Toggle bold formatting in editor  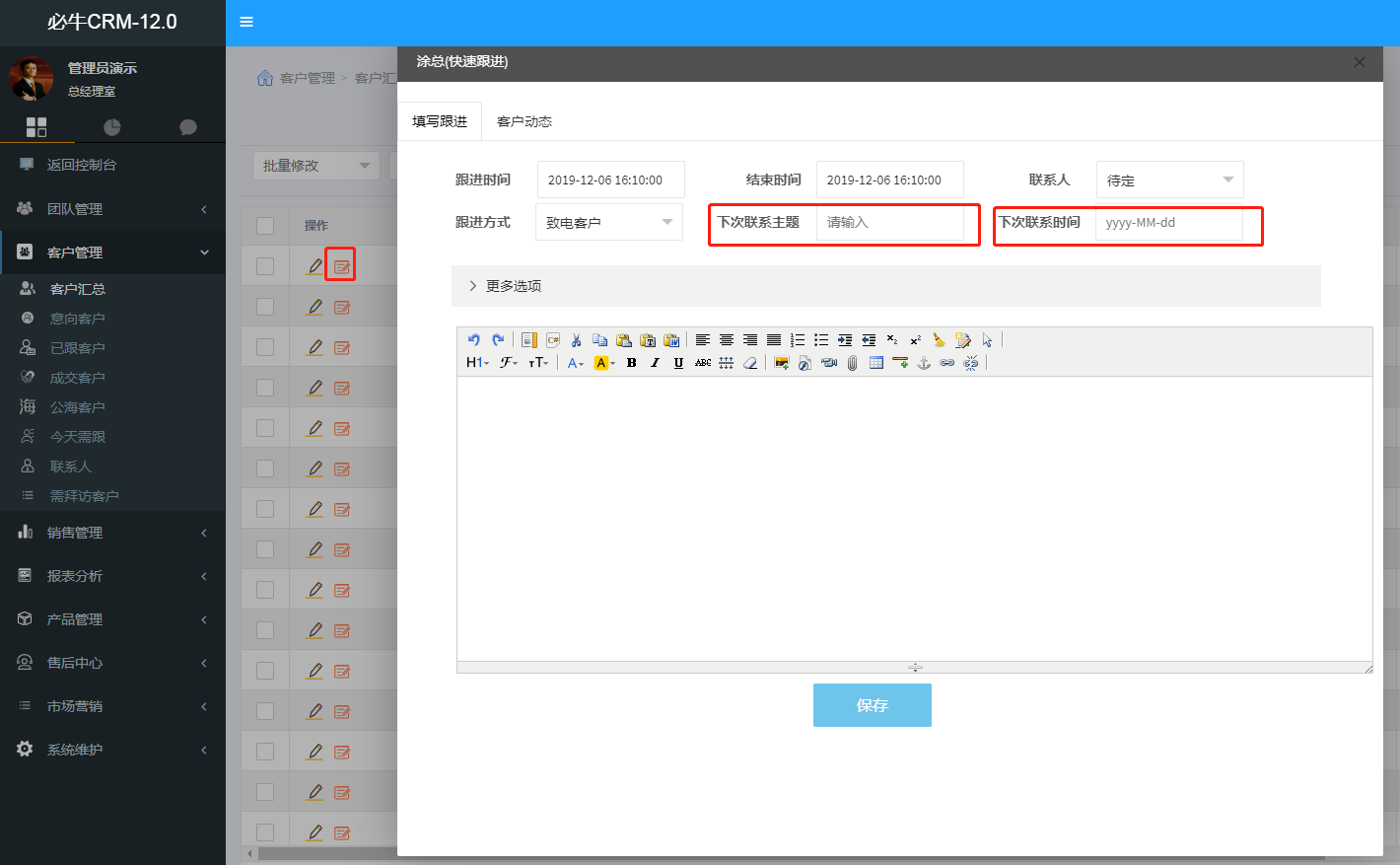coord(632,363)
